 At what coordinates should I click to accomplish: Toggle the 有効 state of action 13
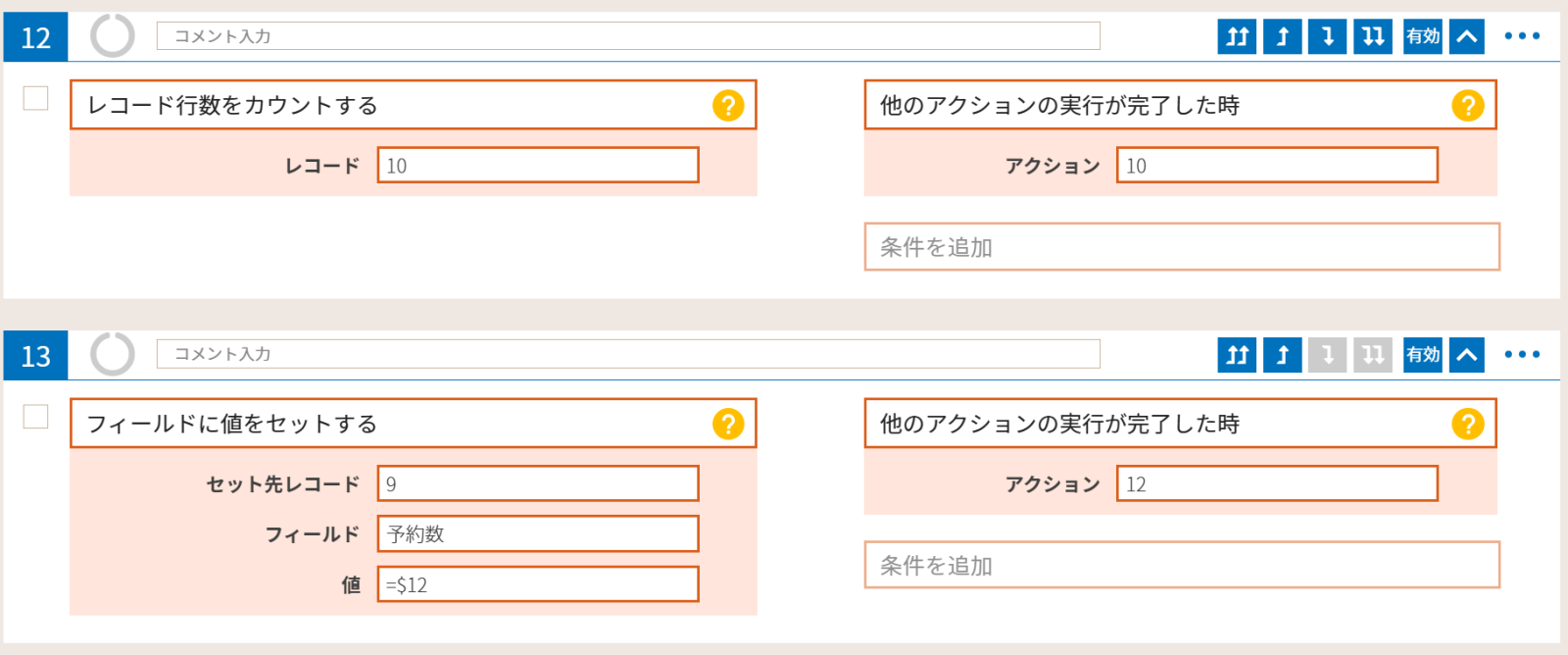click(x=1423, y=355)
